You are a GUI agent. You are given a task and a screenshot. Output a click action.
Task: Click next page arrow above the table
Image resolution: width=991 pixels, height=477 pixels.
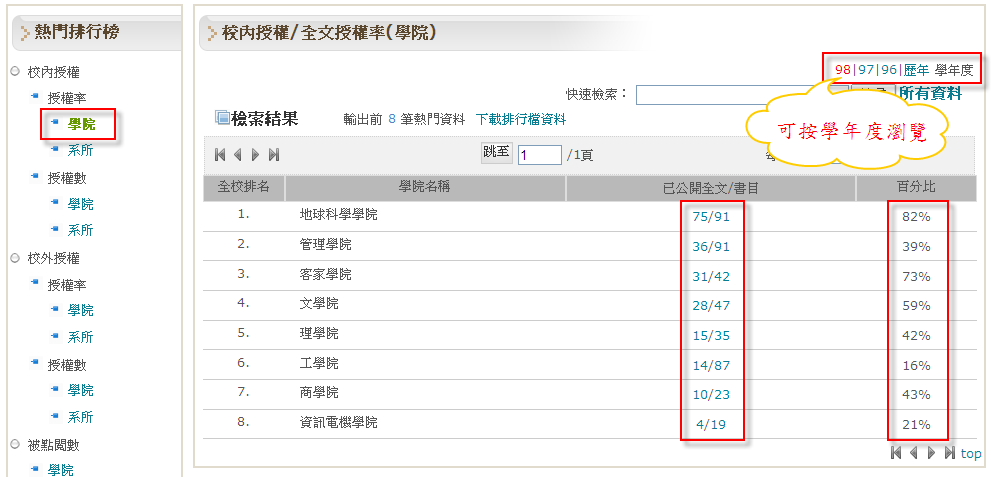click(256, 155)
